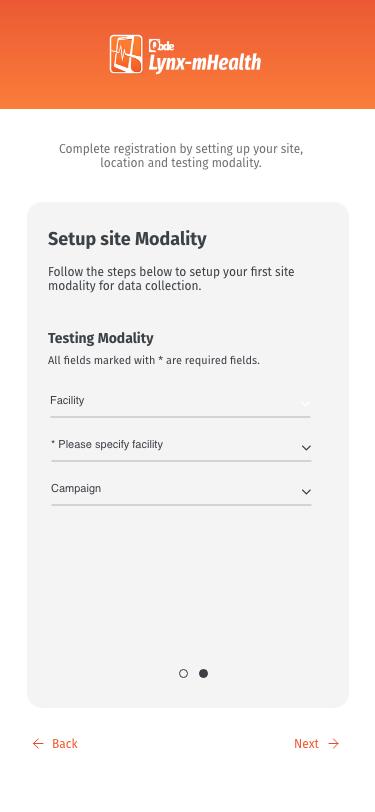The width and height of the screenshot is (375, 812).
Task: Open the Campaign dropdown
Action: click(x=181, y=490)
